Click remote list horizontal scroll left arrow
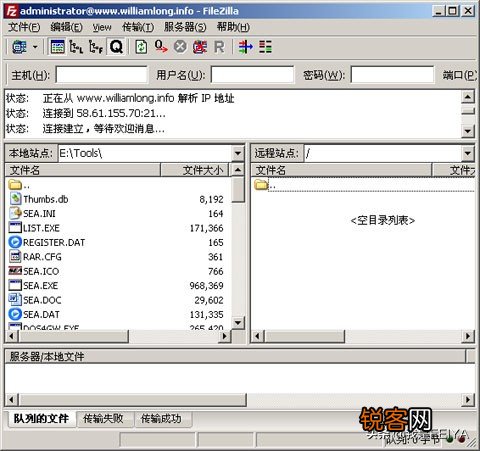The width and height of the screenshot is (480, 451). tap(257, 336)
